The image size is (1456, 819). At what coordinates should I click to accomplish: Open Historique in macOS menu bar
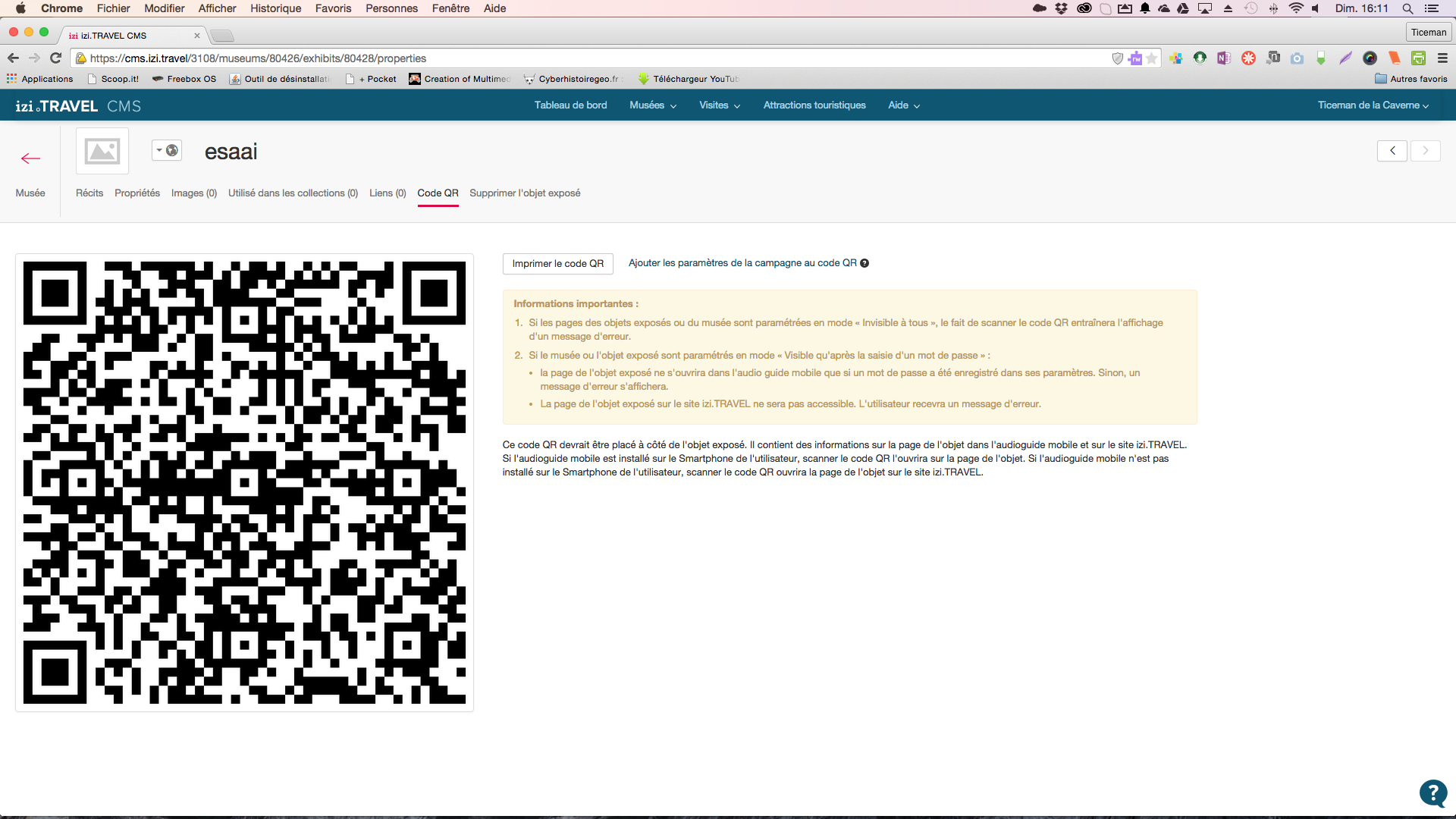point(275,8)
